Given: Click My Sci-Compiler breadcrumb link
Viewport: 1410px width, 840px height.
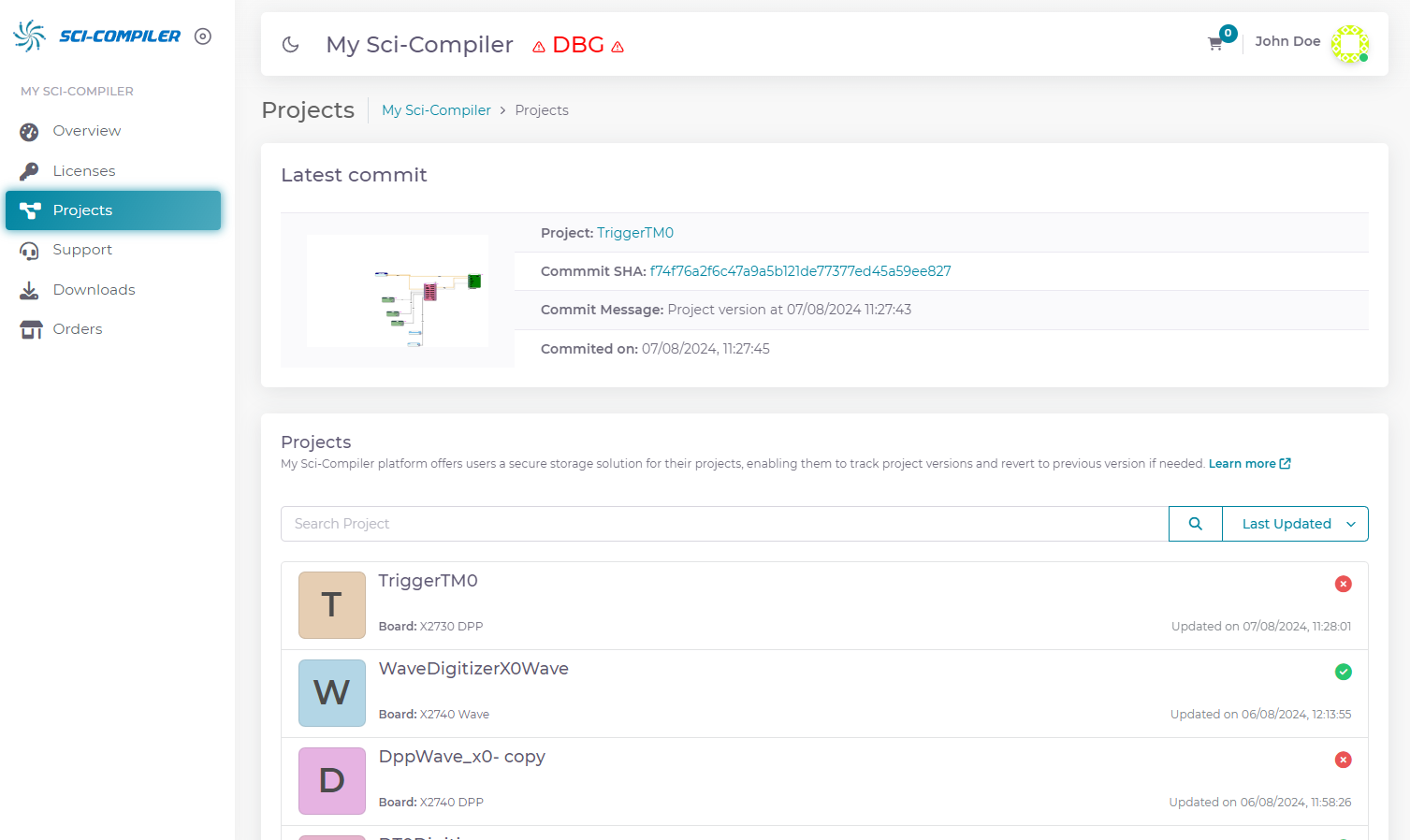Looking at the screenshot, I should pos(436,110).
